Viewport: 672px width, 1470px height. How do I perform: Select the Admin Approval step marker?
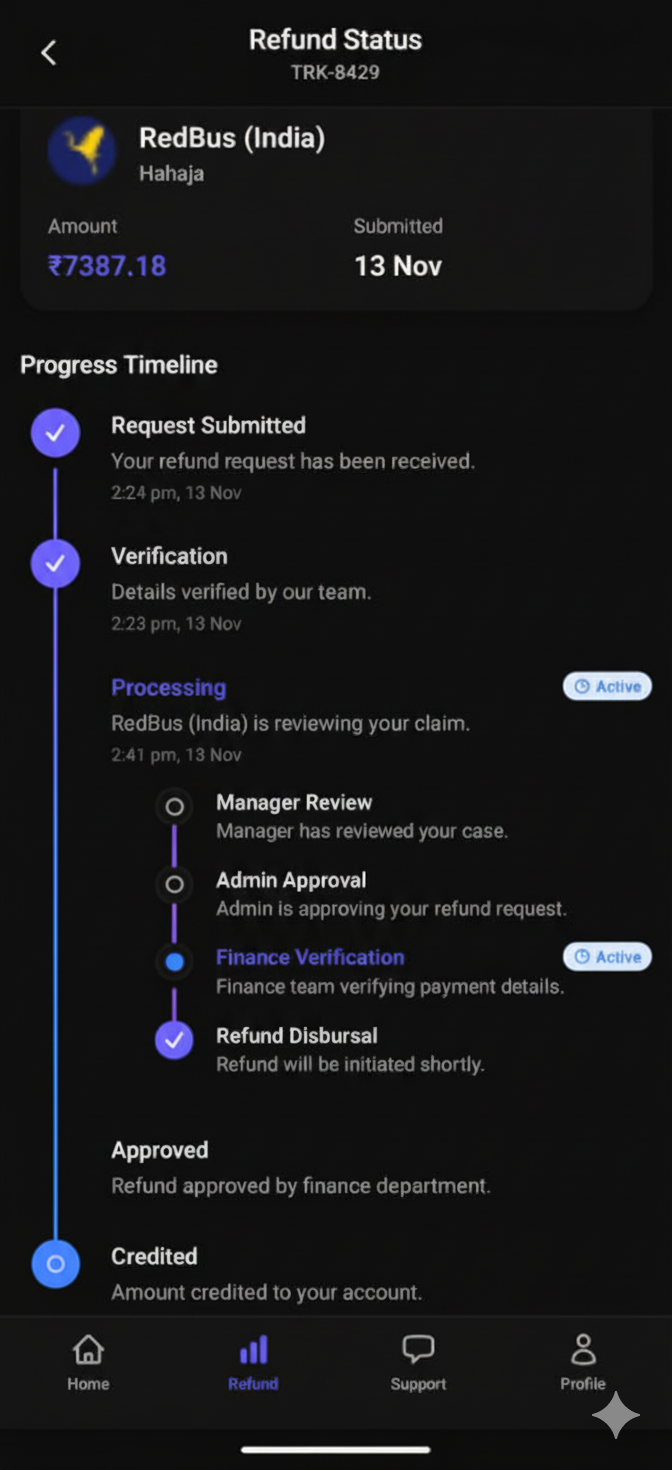(x=174, y=884)
